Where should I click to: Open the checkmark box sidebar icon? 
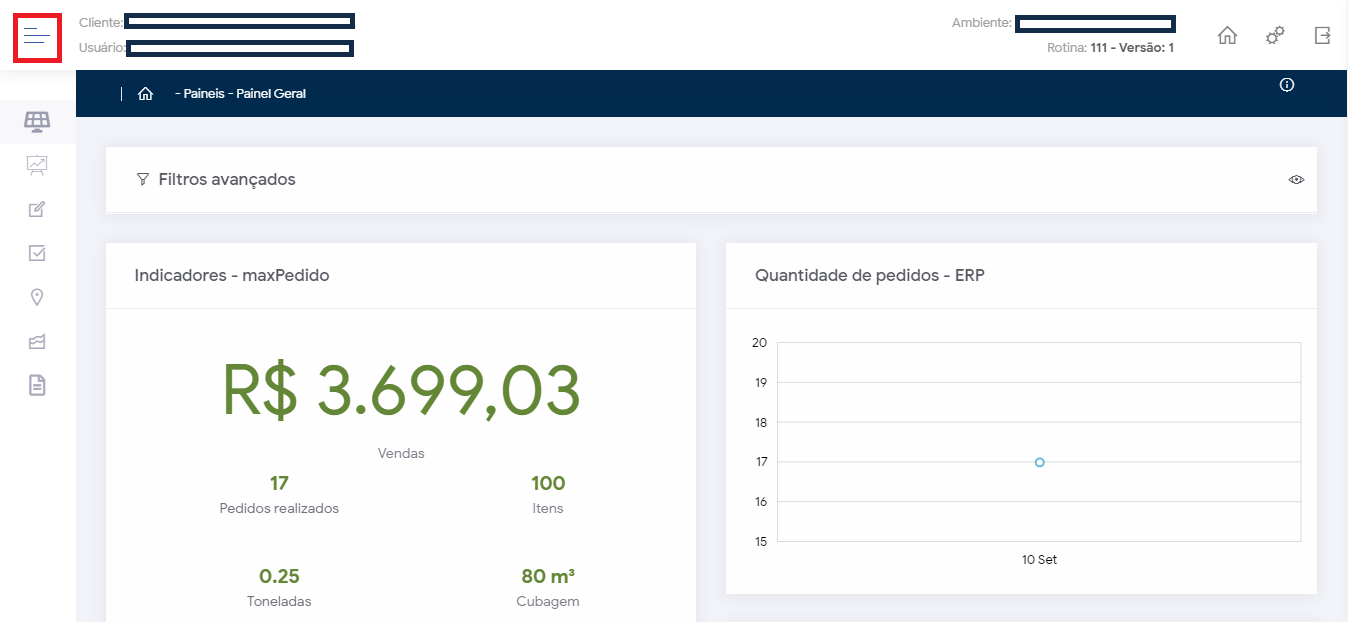coord(37,253)
